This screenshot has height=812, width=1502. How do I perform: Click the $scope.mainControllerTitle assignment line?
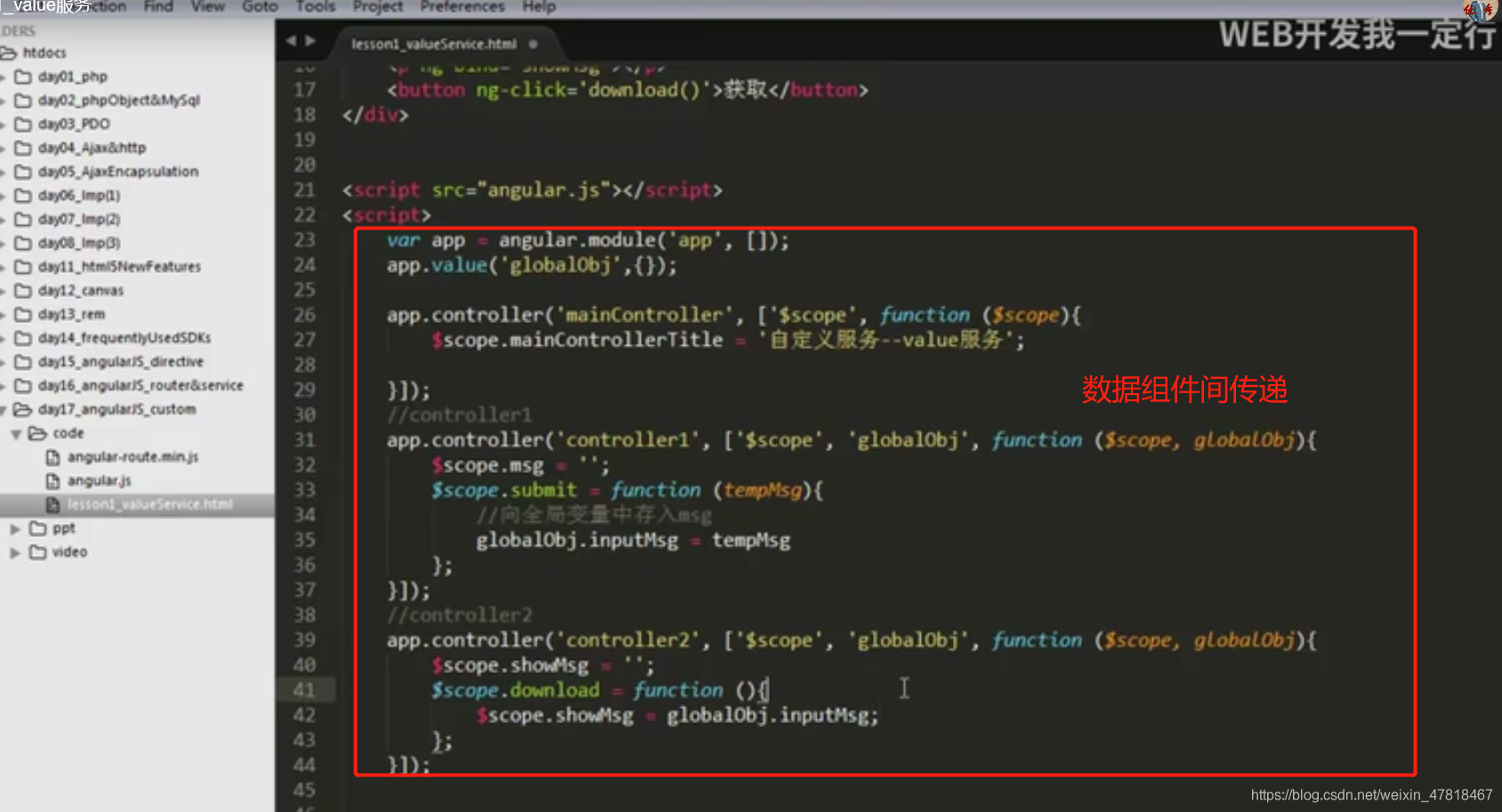point(728,340)
